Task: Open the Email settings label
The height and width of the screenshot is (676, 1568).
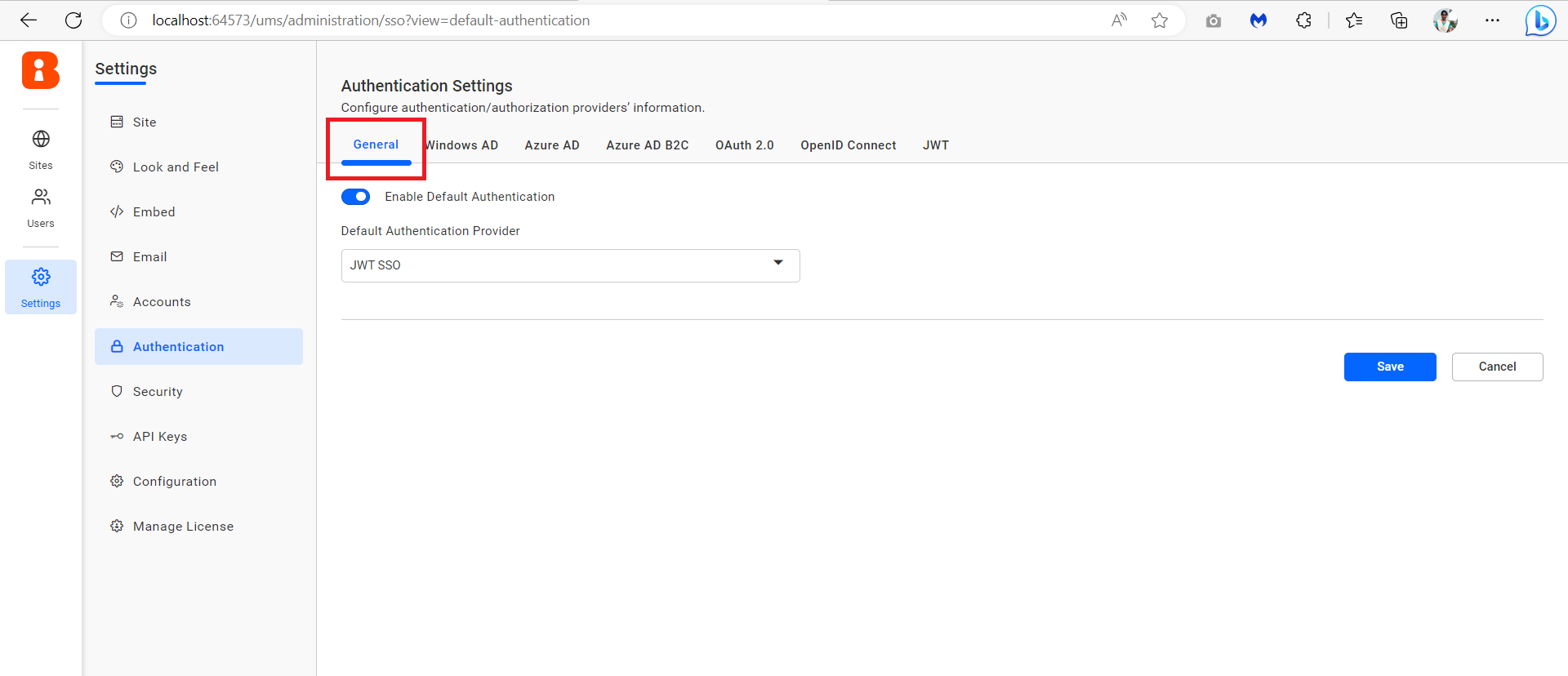Action: pyautogui.click(x=150, y=256)
